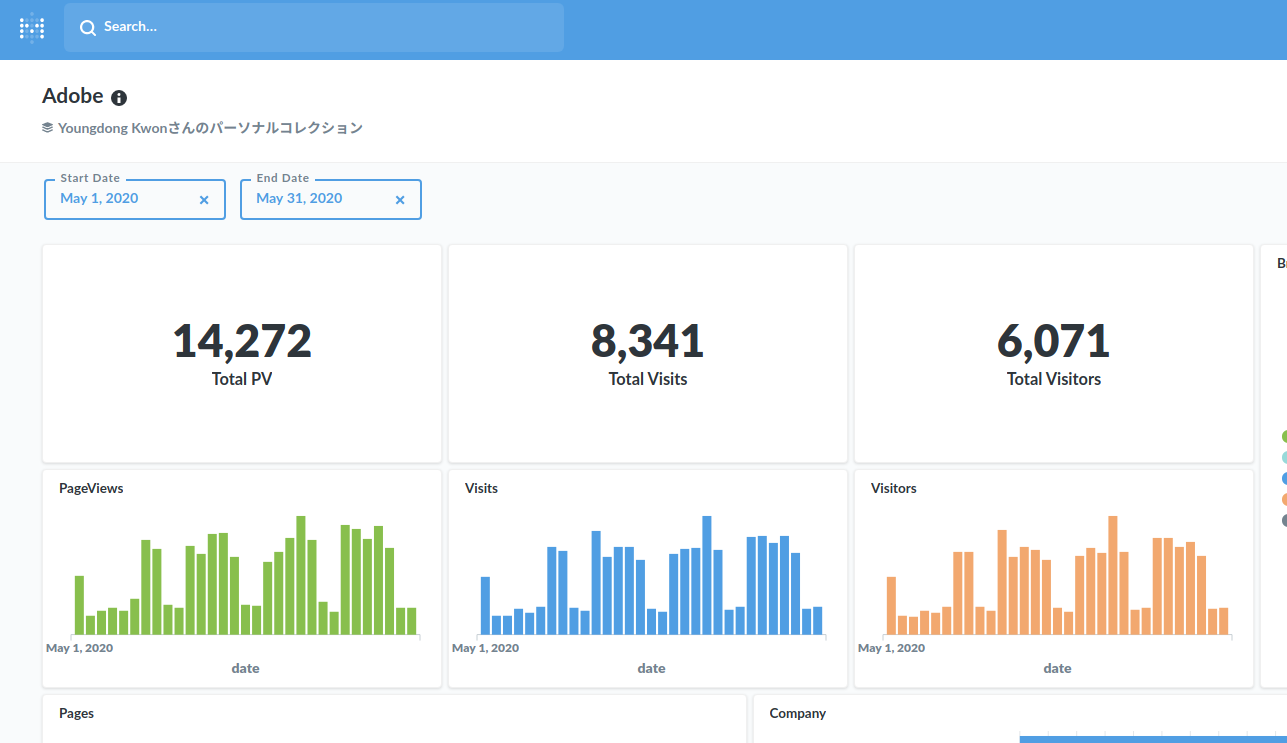Click the Metabase logo icon

point(32,28)
